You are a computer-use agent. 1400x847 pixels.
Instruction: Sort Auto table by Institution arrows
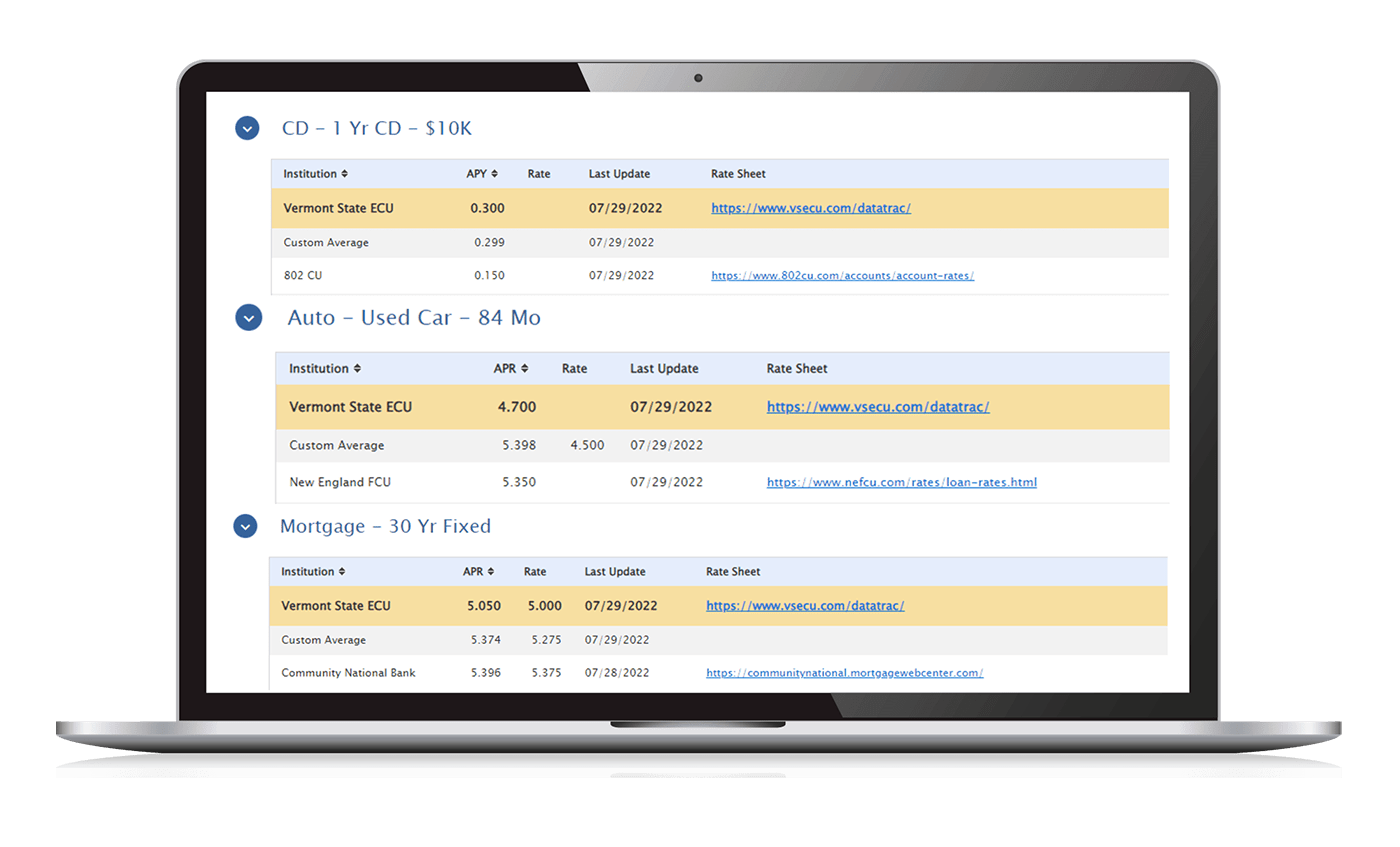click(357, 369)
